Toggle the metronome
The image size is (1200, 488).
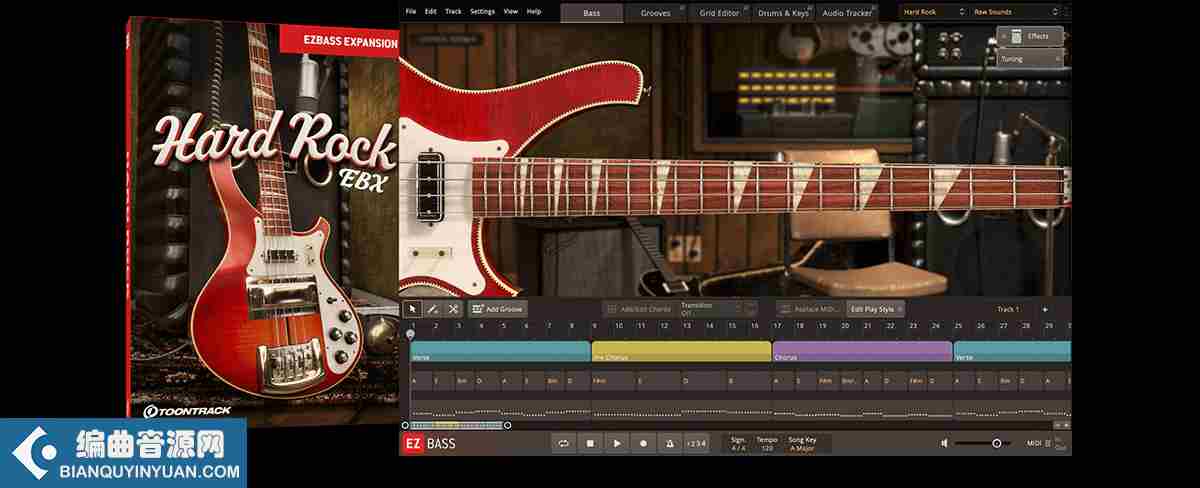coord(670,443)
